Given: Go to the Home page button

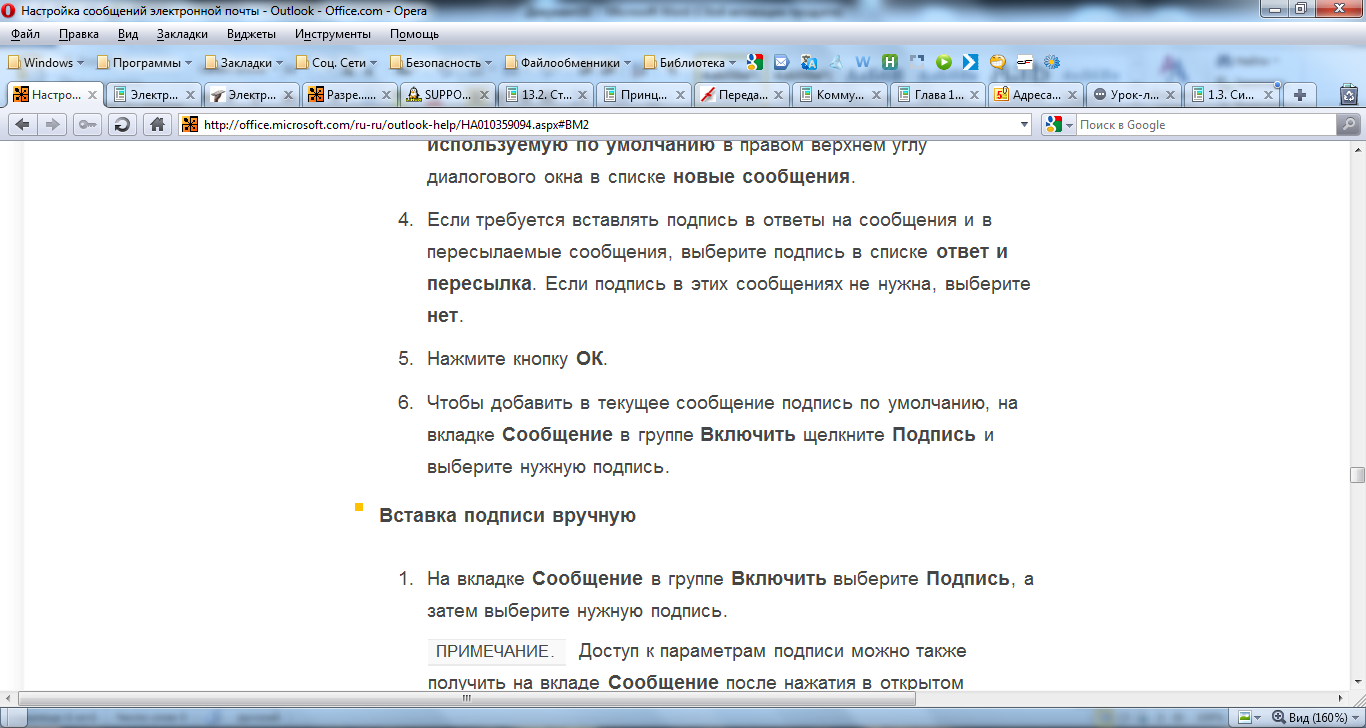Looking at the screenshot, I should click(156, 125).
